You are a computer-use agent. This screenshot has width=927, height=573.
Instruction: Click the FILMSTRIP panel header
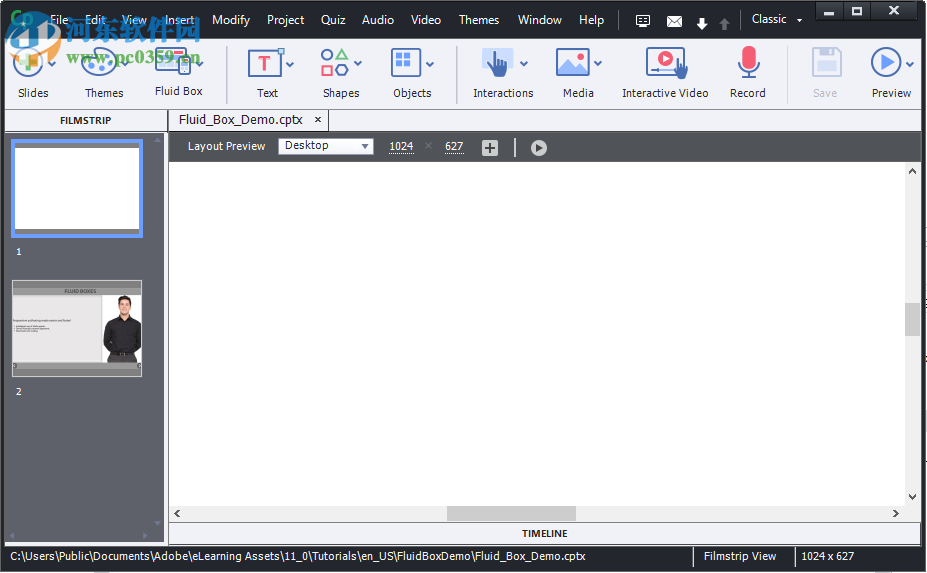[86, 121]
